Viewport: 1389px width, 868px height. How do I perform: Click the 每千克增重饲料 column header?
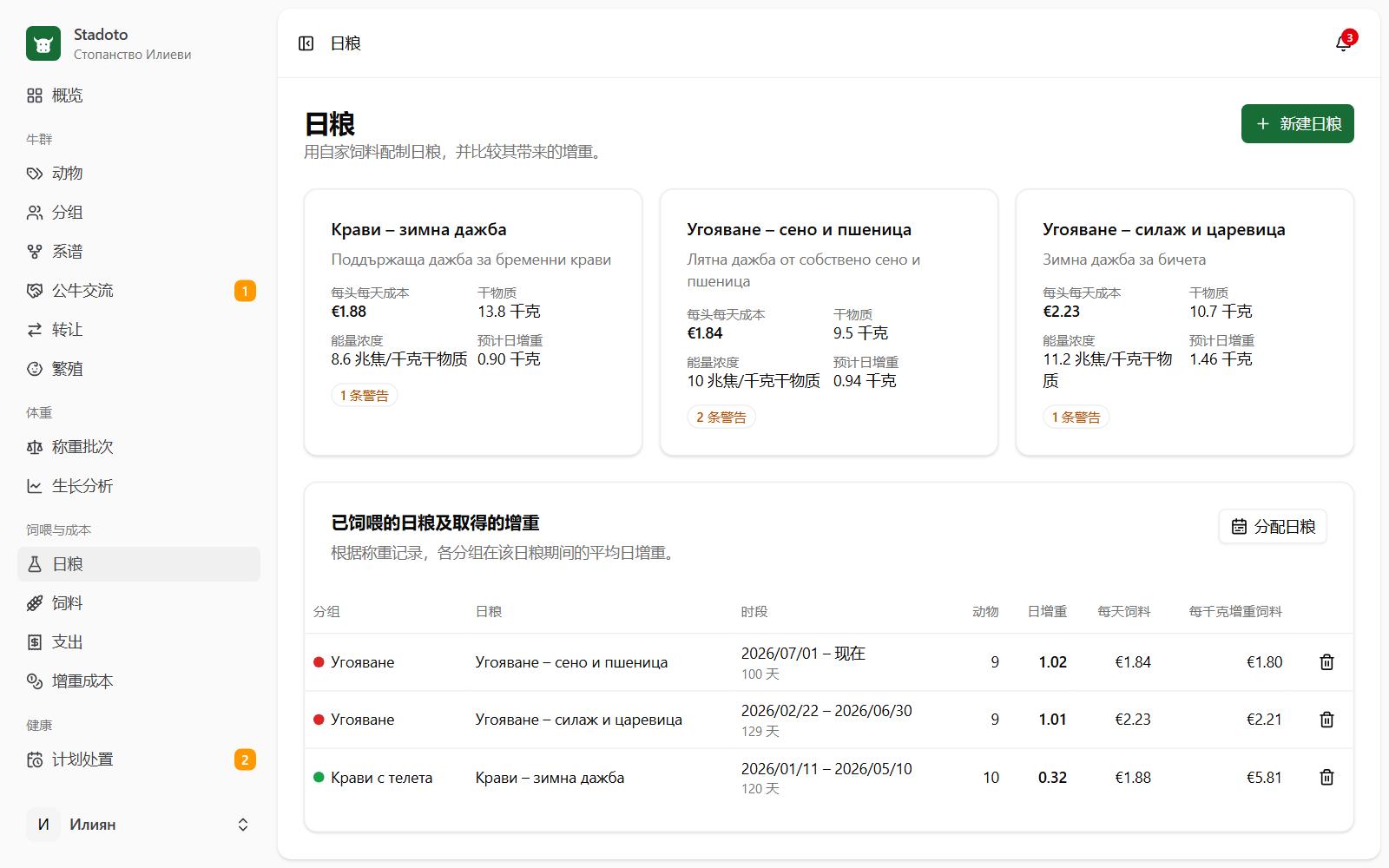(1235, 612)
